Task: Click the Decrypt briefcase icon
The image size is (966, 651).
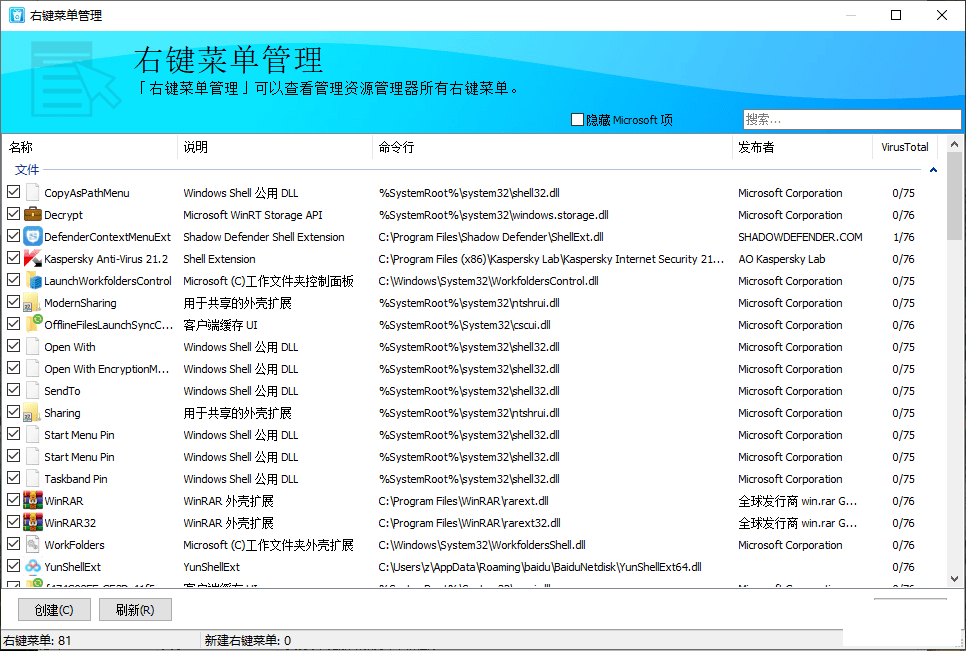Action: [33, 214]
